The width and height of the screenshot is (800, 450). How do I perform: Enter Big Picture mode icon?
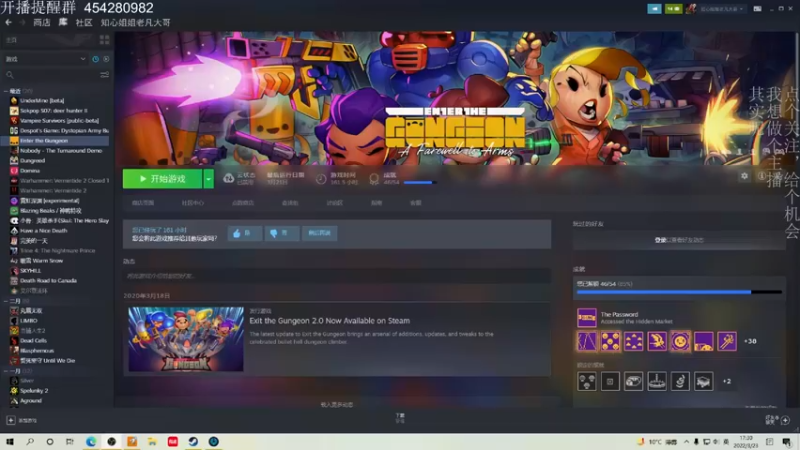[x=758, y=9]
